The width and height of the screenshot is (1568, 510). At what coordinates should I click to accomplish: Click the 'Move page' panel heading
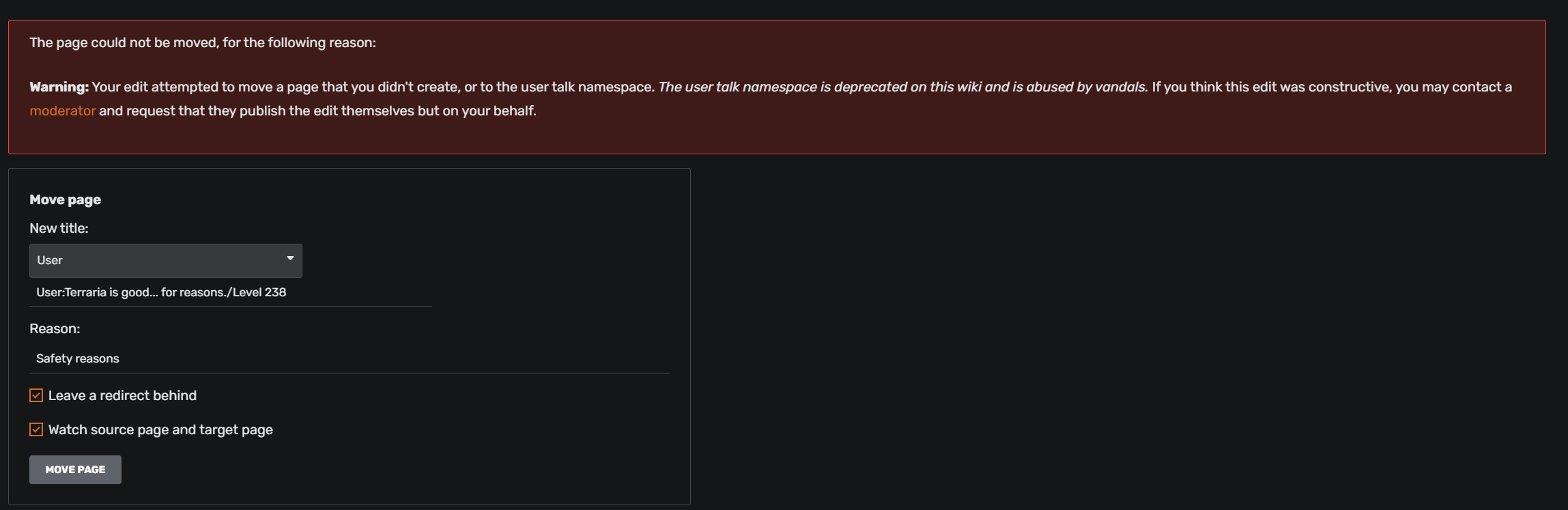65,199
